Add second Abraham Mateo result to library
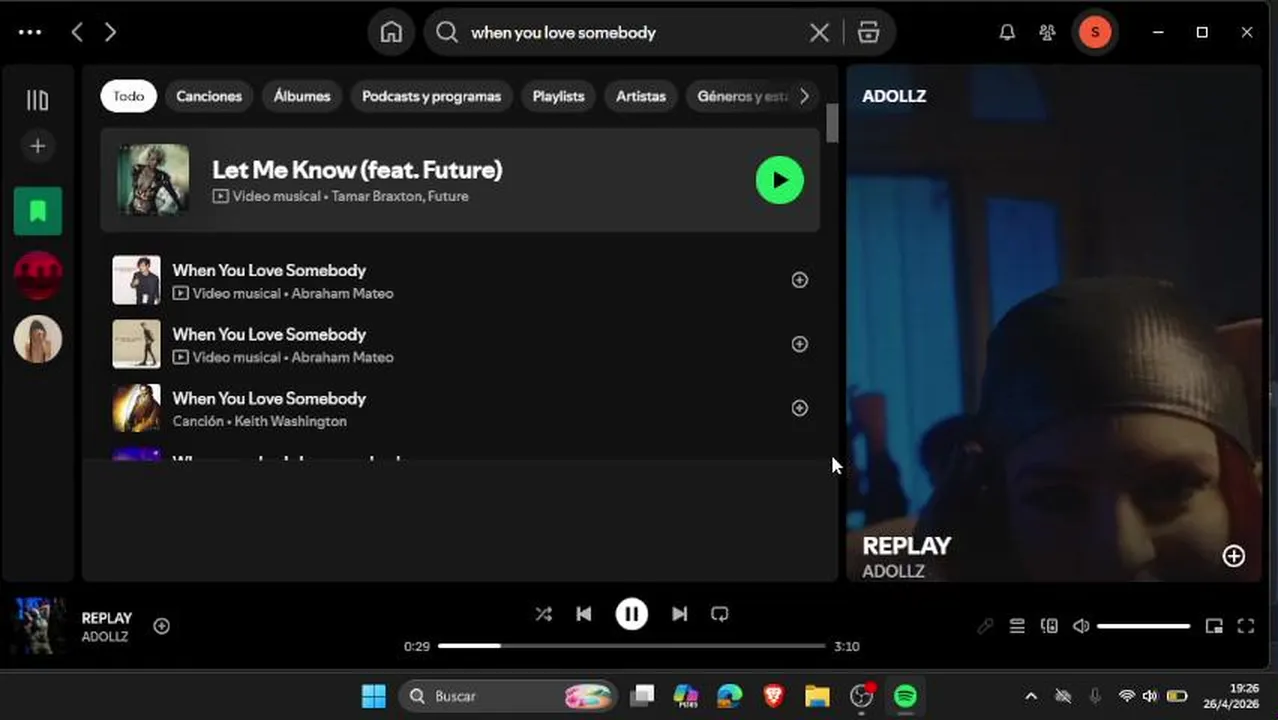 (x=799, y=344)
